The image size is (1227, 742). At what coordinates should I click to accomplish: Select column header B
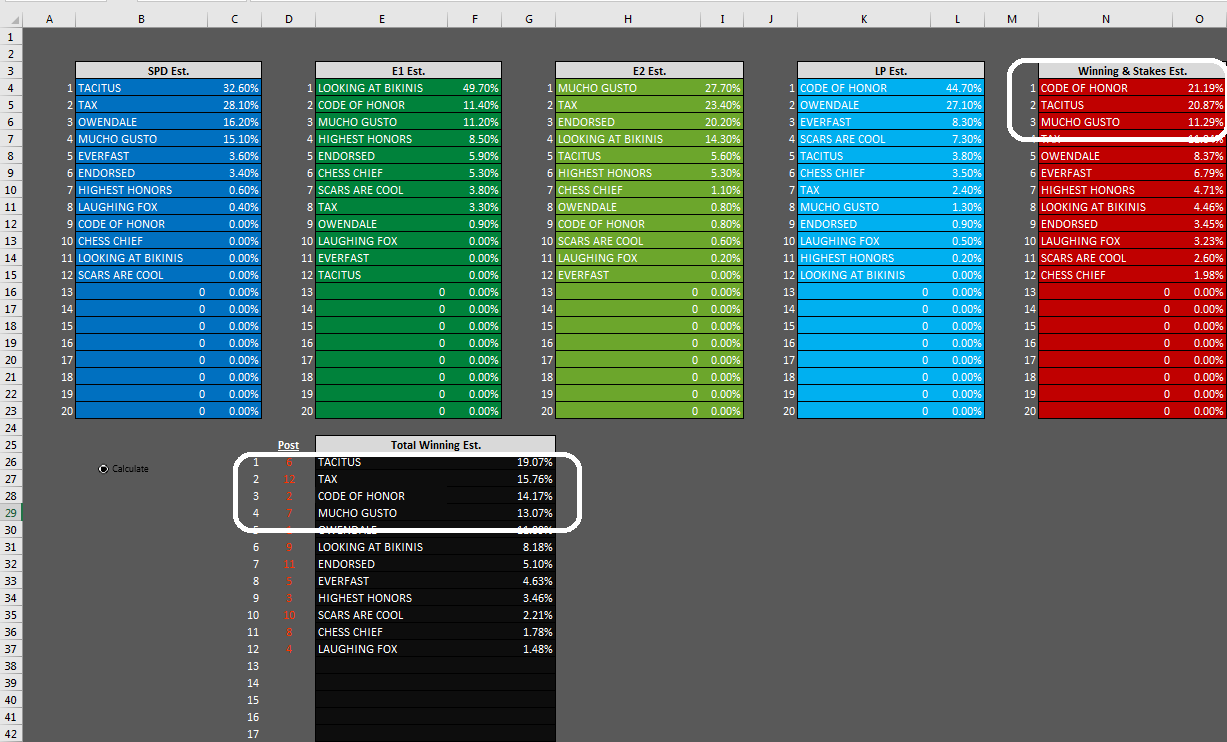[x=141, y=19]
